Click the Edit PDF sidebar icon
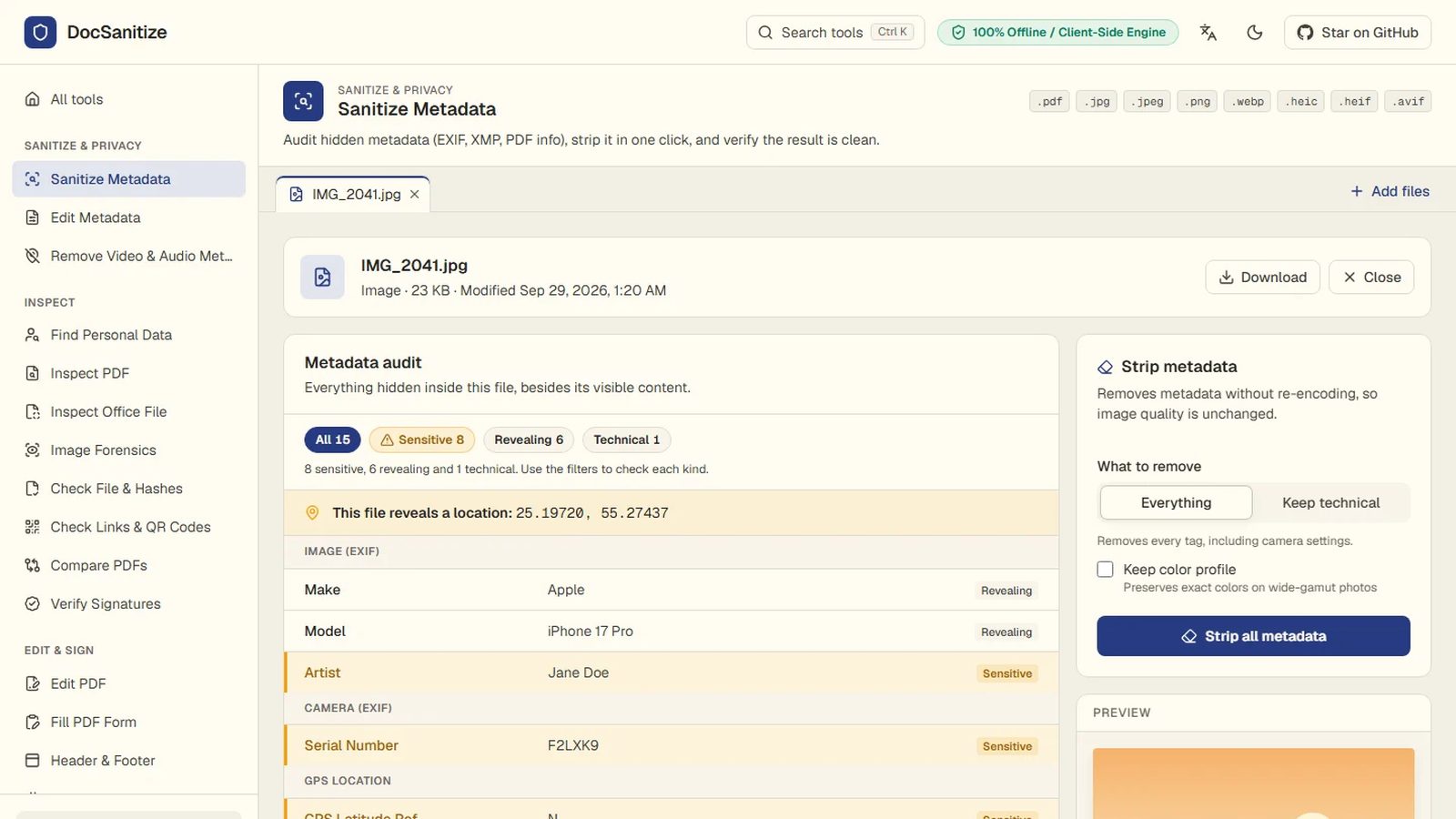The height and width of the screenshot is (819, 1456). coord(33,683)
